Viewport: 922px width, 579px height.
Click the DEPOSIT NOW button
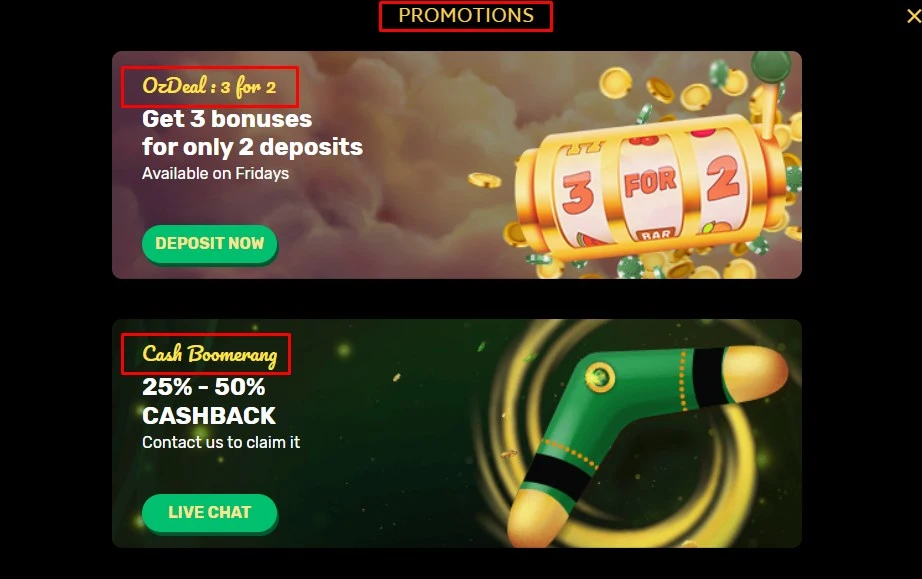click(209, 243)
